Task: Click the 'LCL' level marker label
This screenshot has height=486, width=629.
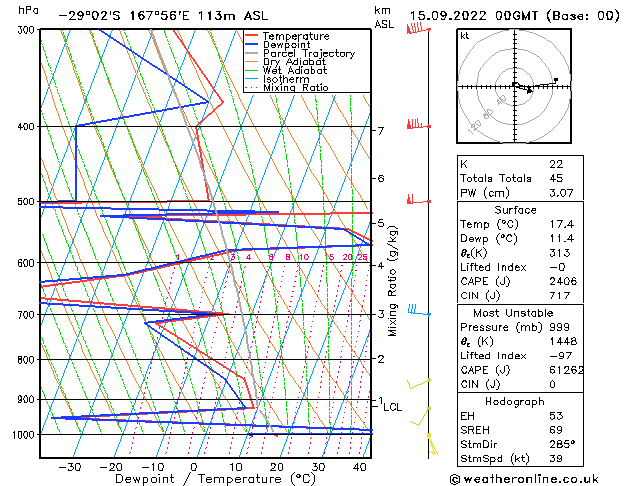Action: tap(392, 407)
